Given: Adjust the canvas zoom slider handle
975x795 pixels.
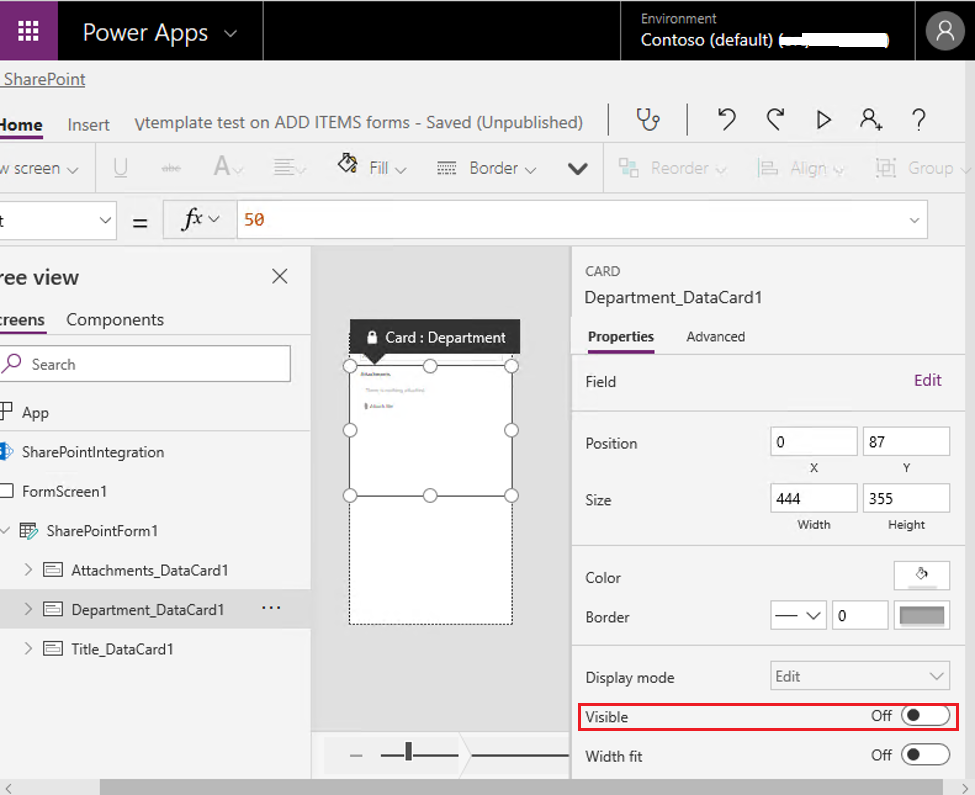Looking at the screenshot, I should (409, 751).
